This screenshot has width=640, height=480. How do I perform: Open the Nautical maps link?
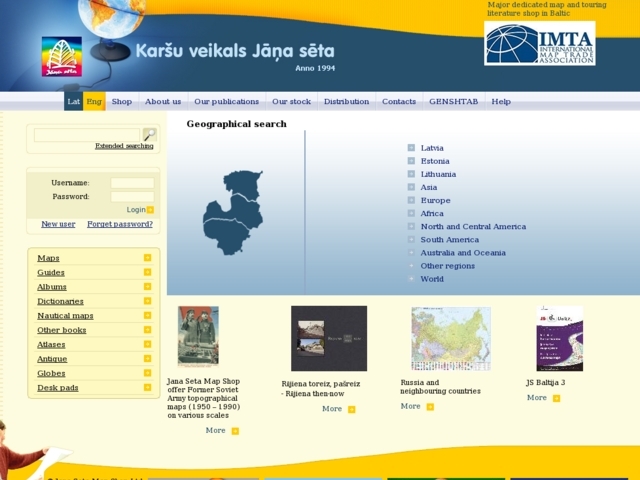coord(65,316)
